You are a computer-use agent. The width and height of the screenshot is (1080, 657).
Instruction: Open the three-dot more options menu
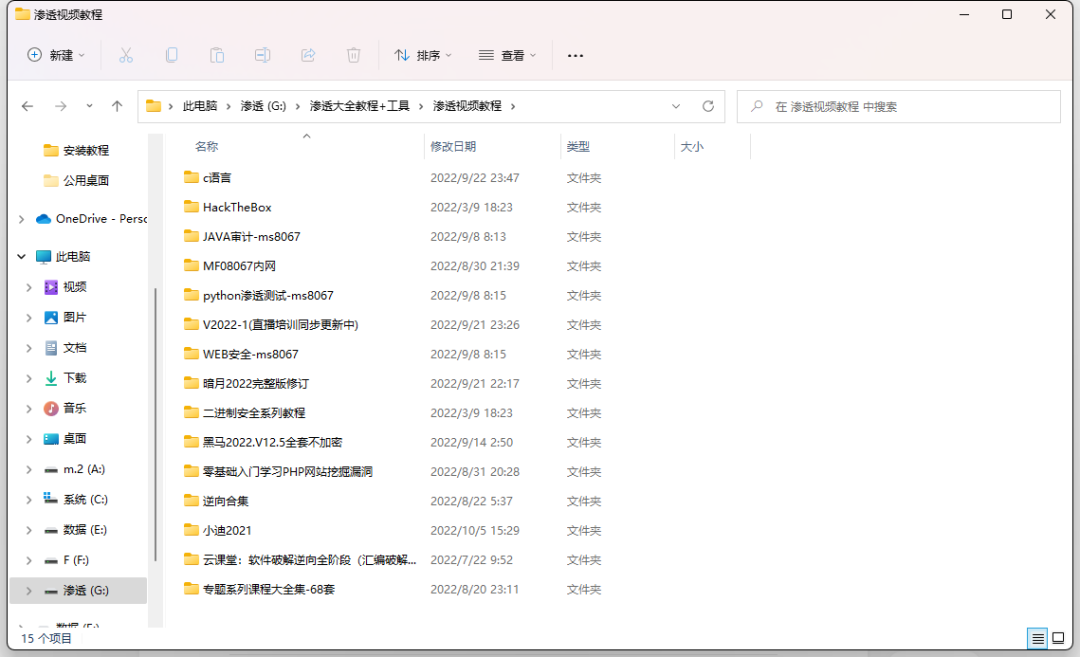575,55
